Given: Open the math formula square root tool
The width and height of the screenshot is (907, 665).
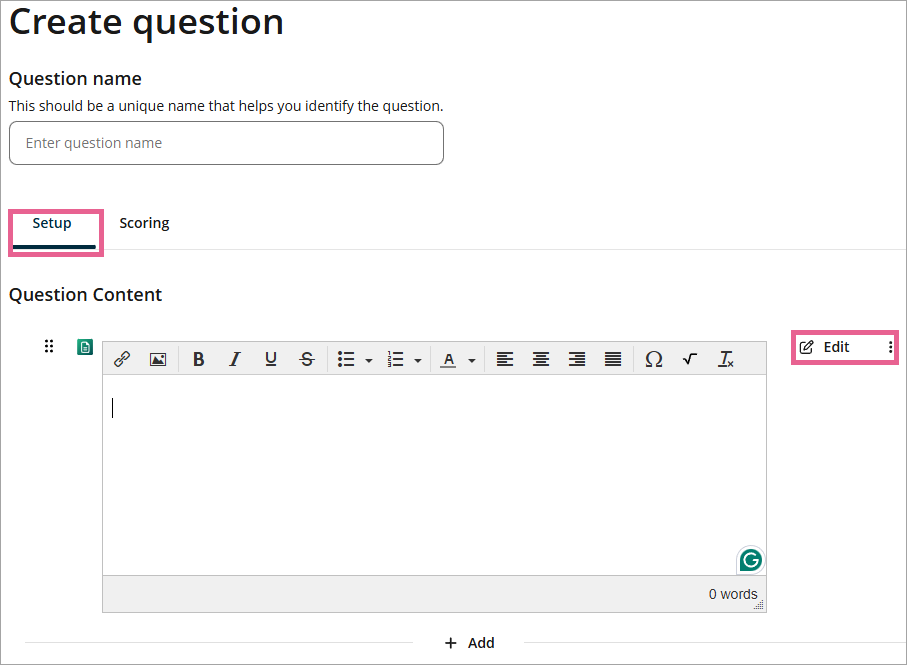Looking at the screenshot, I should tap(689, 359).
